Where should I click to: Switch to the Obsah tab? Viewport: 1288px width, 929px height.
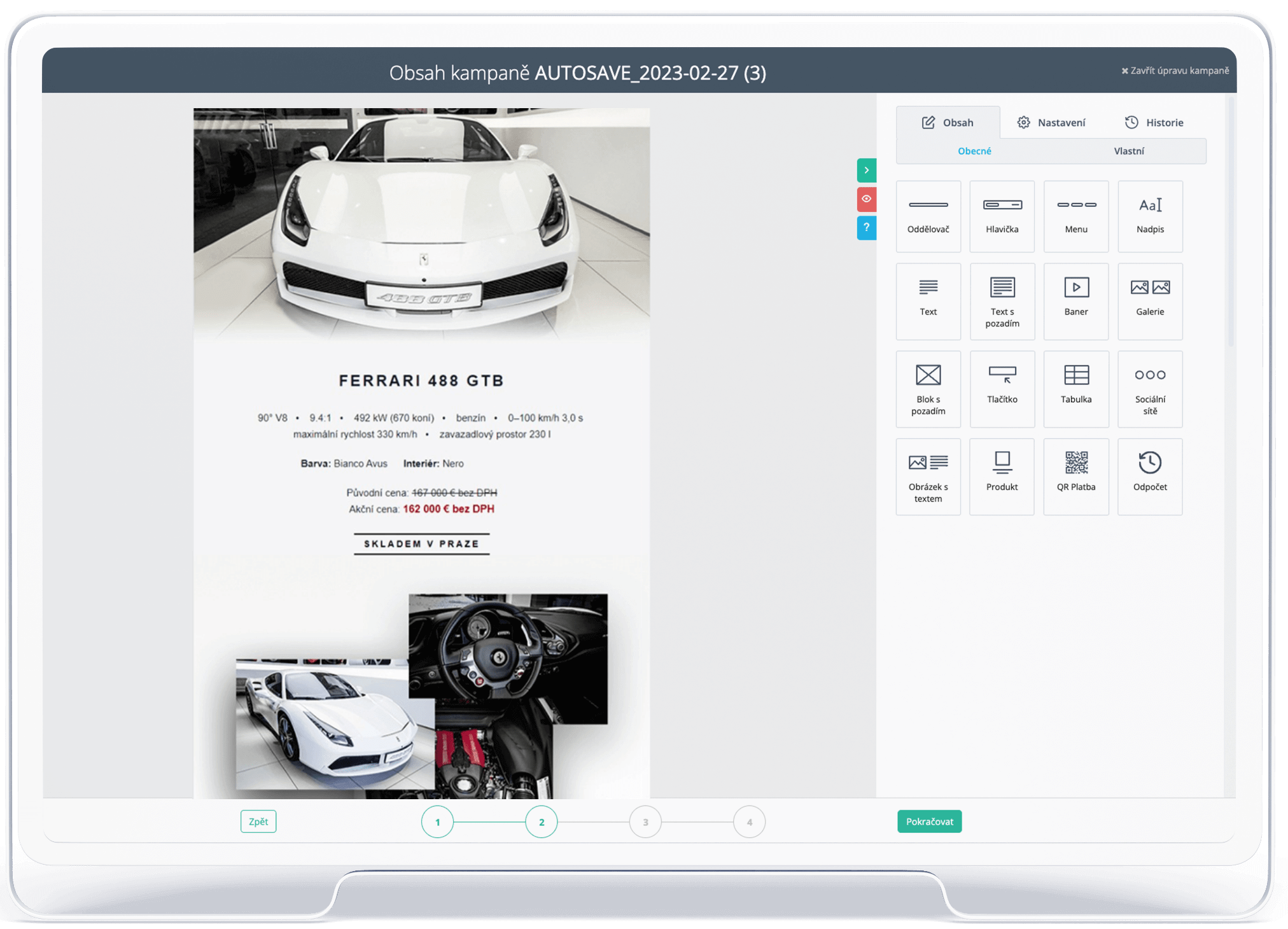(948, 122)
